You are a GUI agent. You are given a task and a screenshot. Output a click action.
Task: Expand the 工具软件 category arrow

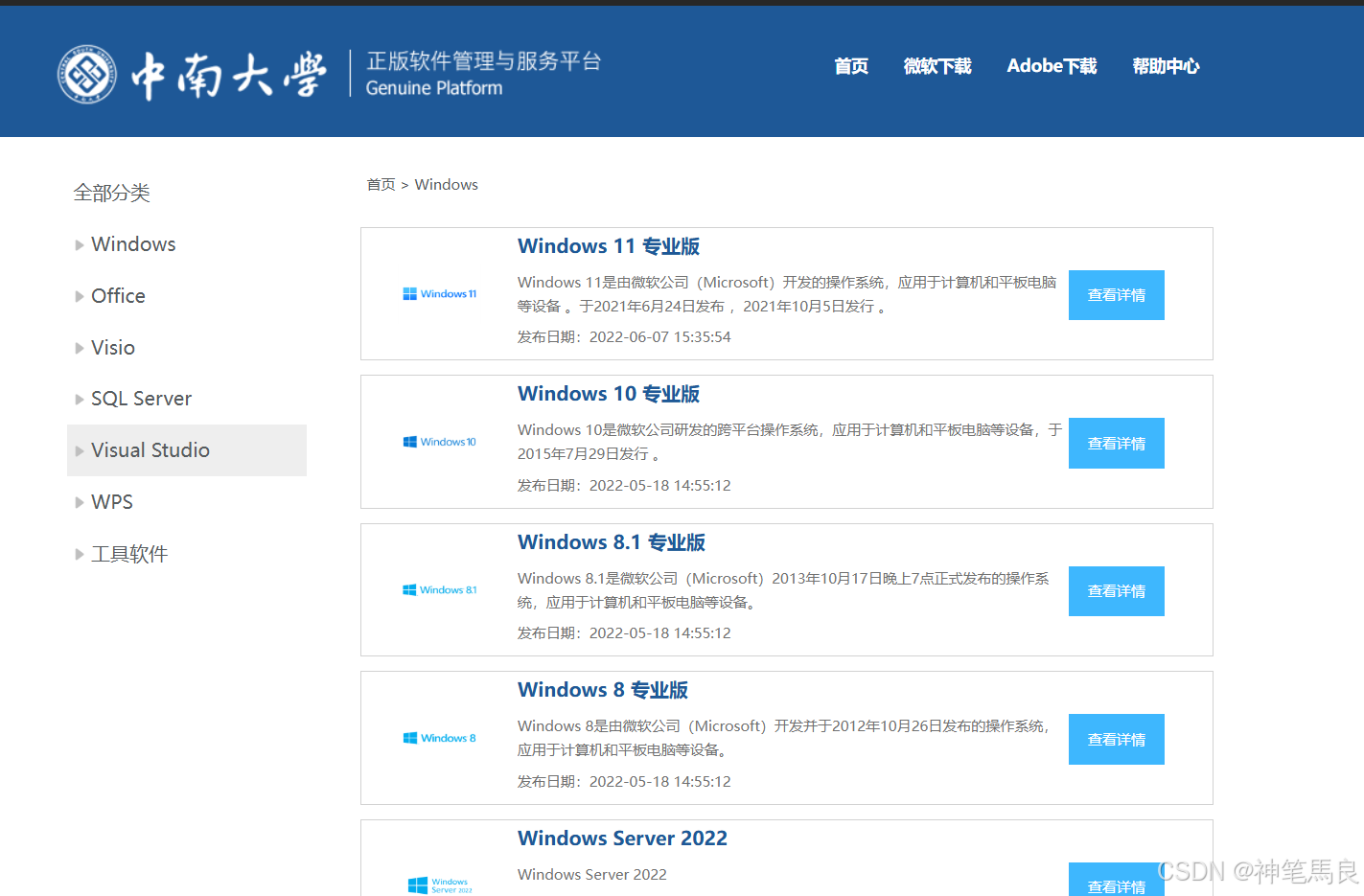click(80, 555)
